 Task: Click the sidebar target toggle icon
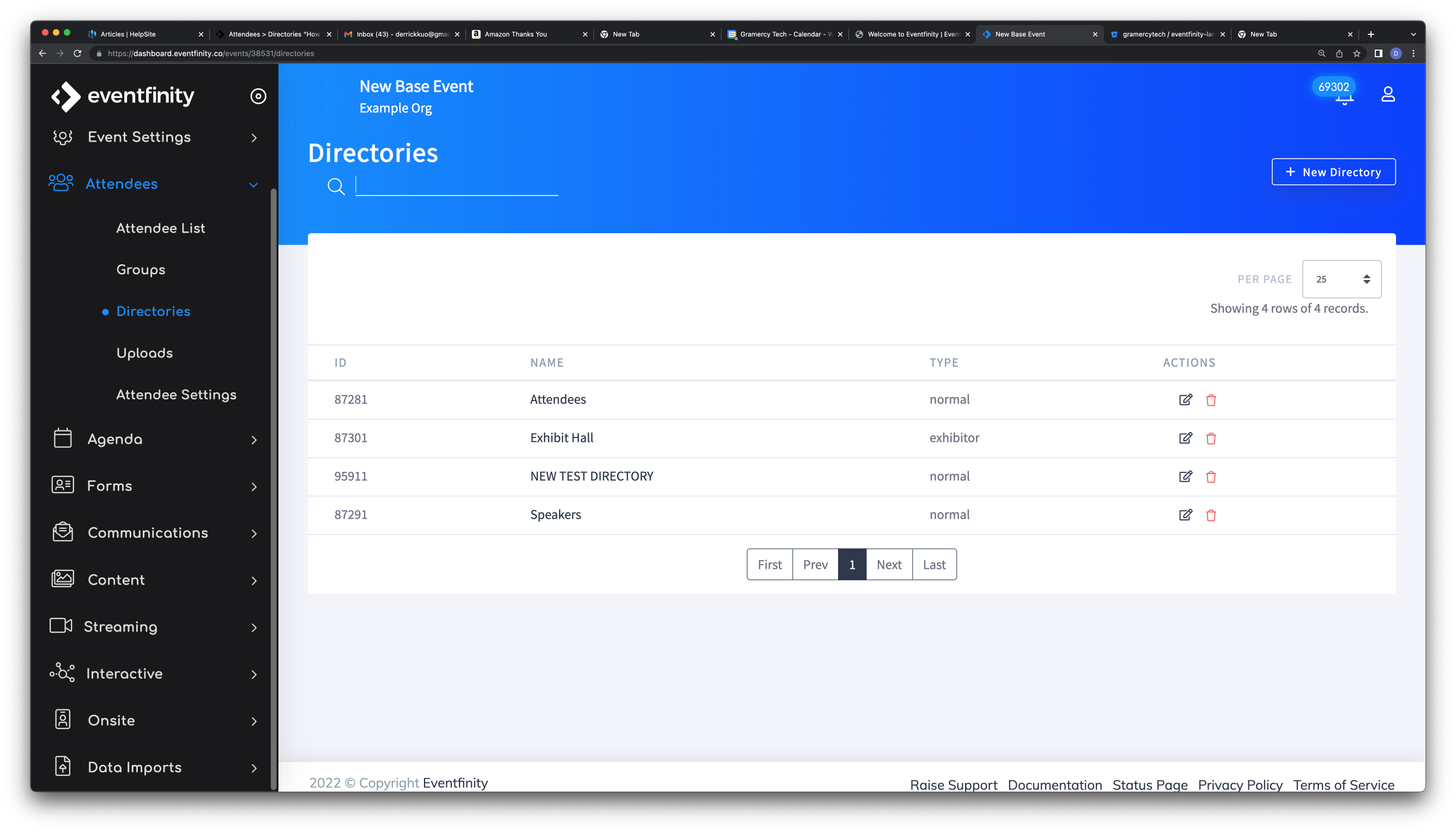(x=258, y=96)
